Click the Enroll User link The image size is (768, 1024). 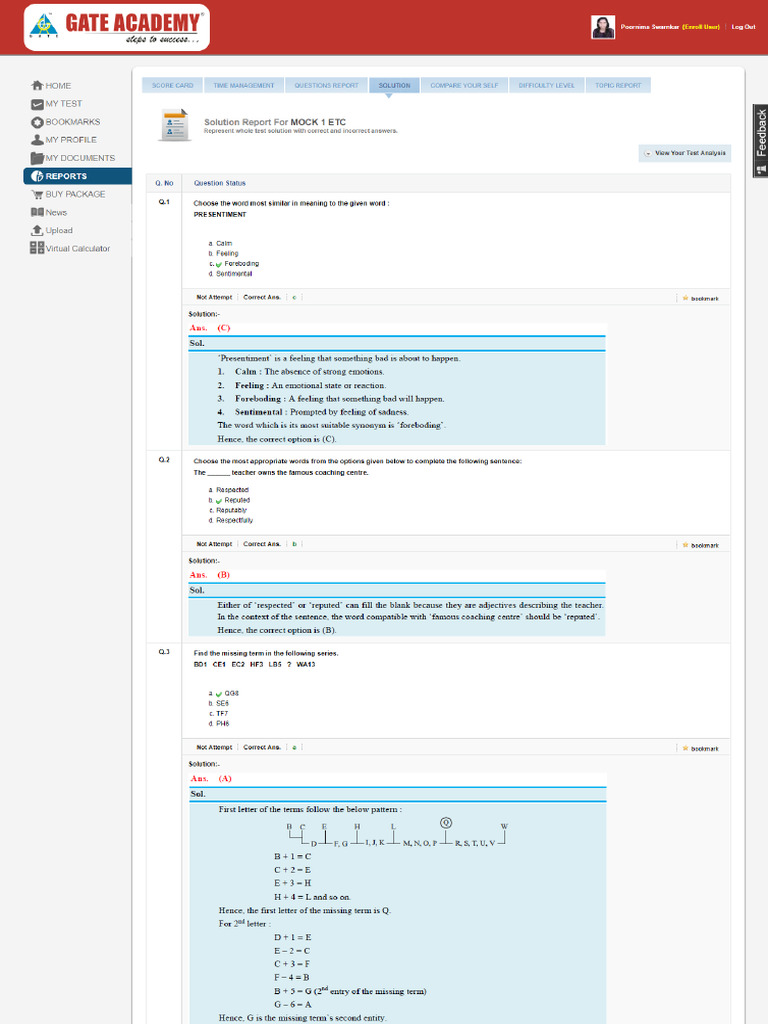(x=701, y=27)
